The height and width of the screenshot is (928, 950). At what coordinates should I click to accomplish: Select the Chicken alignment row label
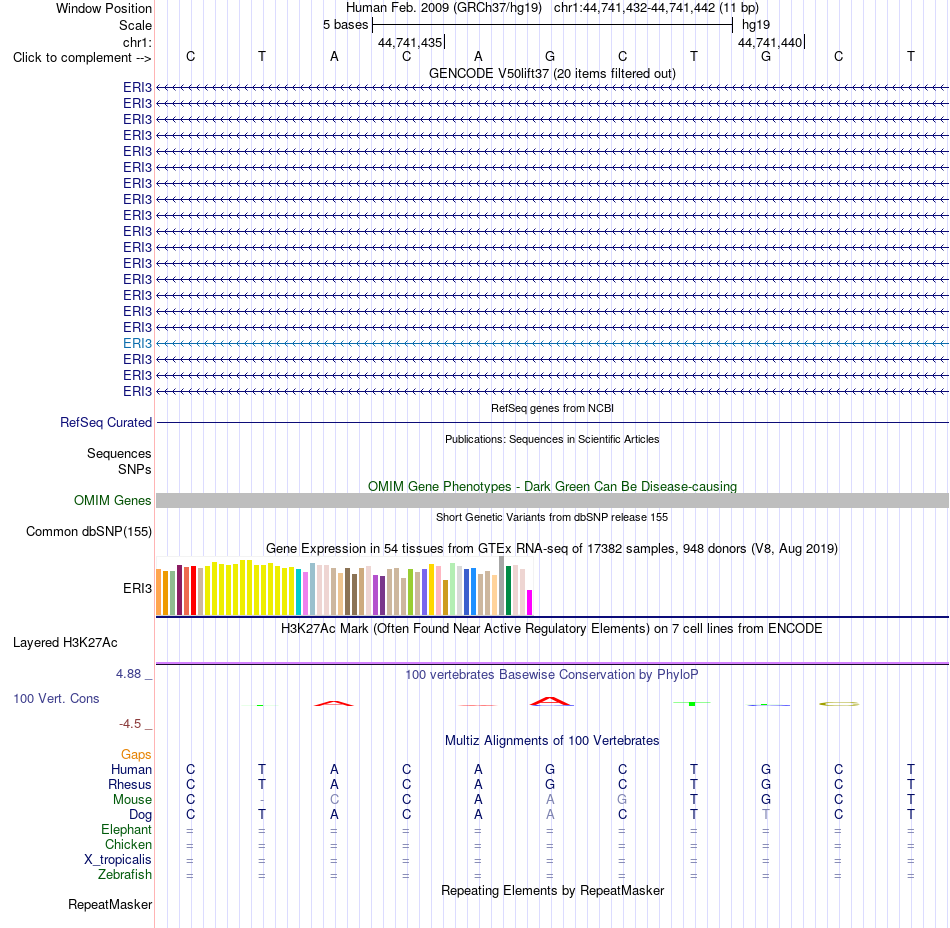pyautogui.click(x=128, y=844)
